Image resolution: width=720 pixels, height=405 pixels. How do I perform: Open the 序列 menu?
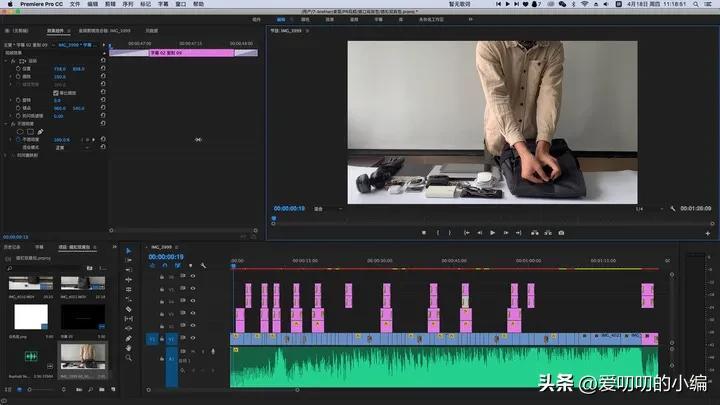pos(128,4)
